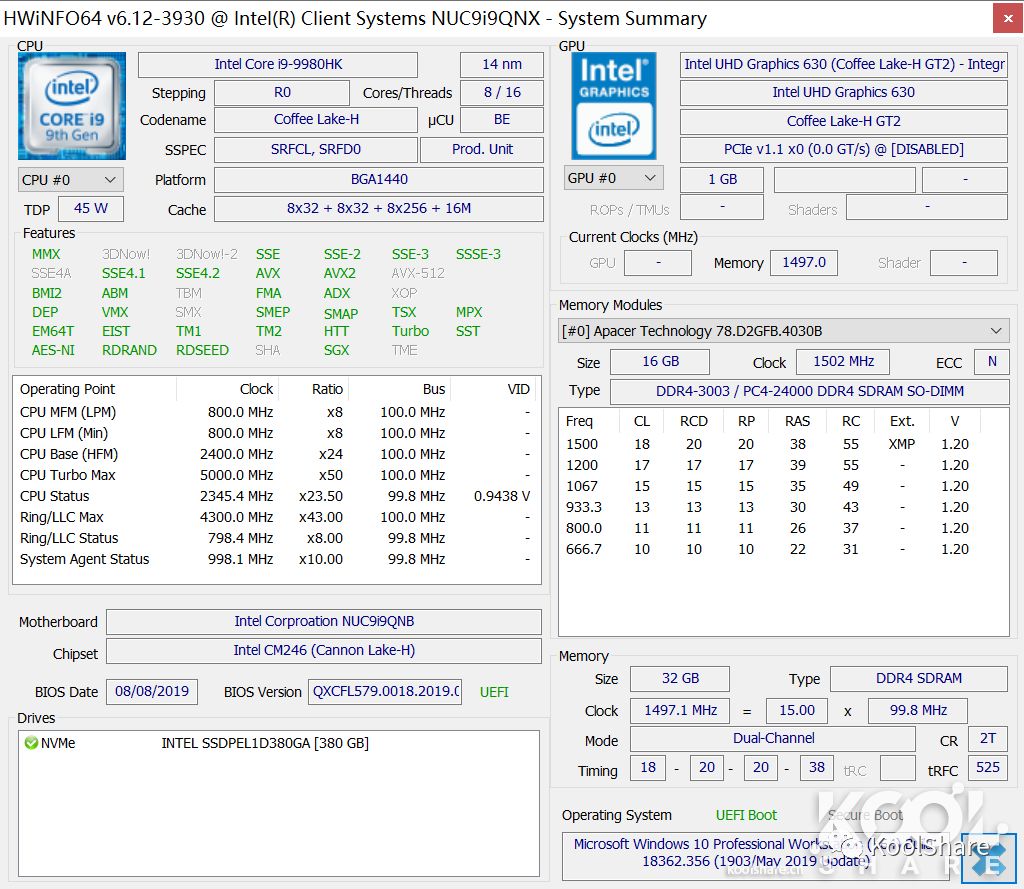Select the INTEL SSDPEL1D380GA drive entry
This screenshot has height=889, width=1024.
tap(265, 743)
